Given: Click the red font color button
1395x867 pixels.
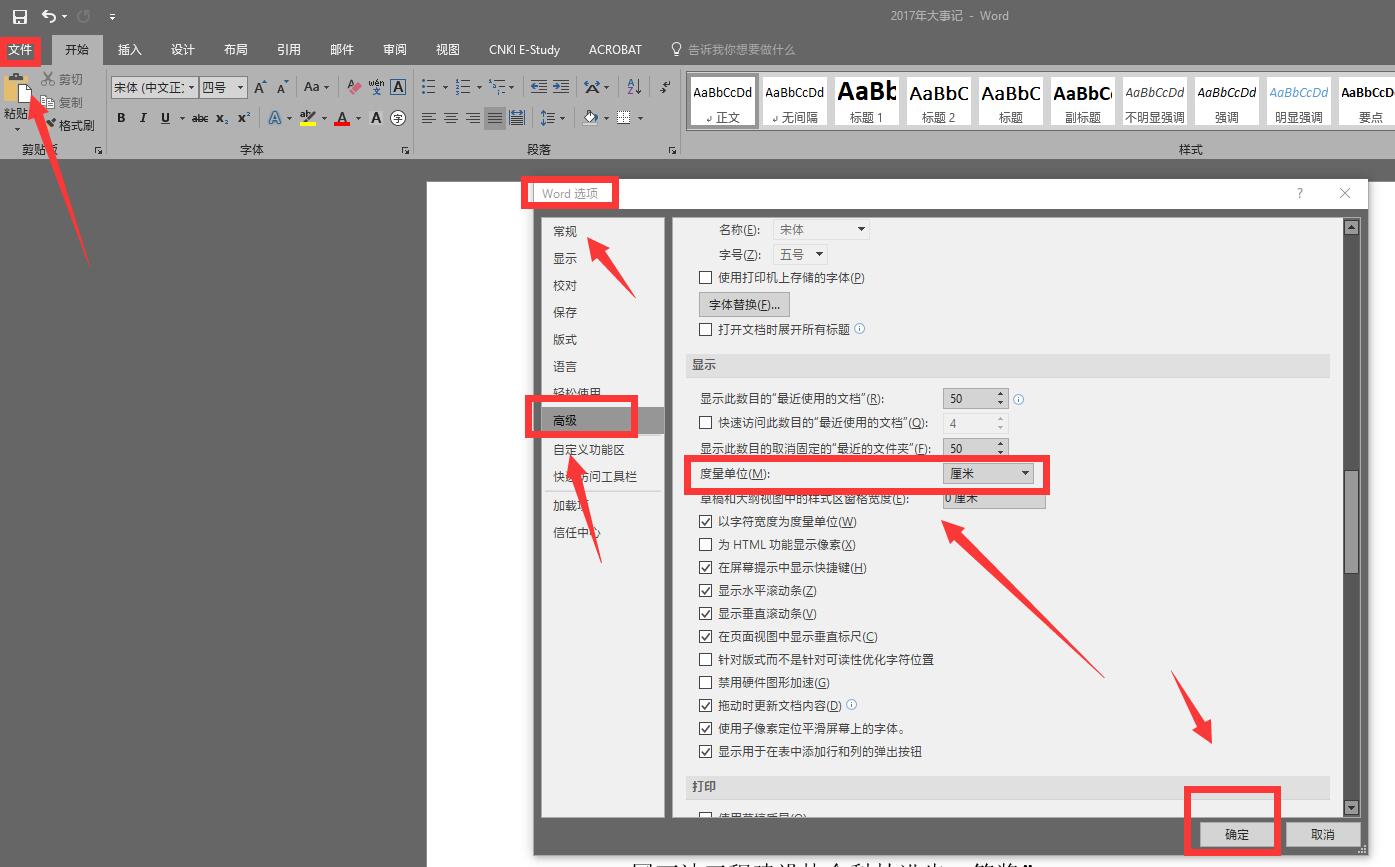Looking at the screenshot, I should (x=342, y=118).
